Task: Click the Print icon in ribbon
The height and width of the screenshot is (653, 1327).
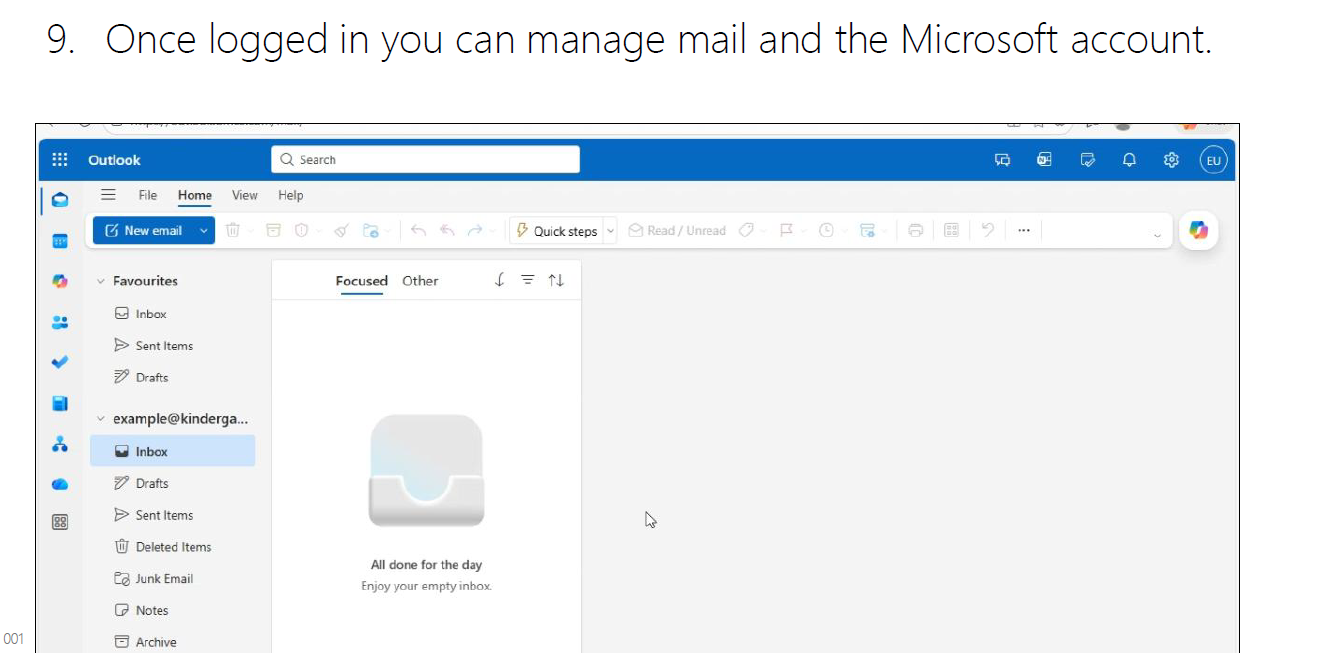Action: (x=915, y=230)
